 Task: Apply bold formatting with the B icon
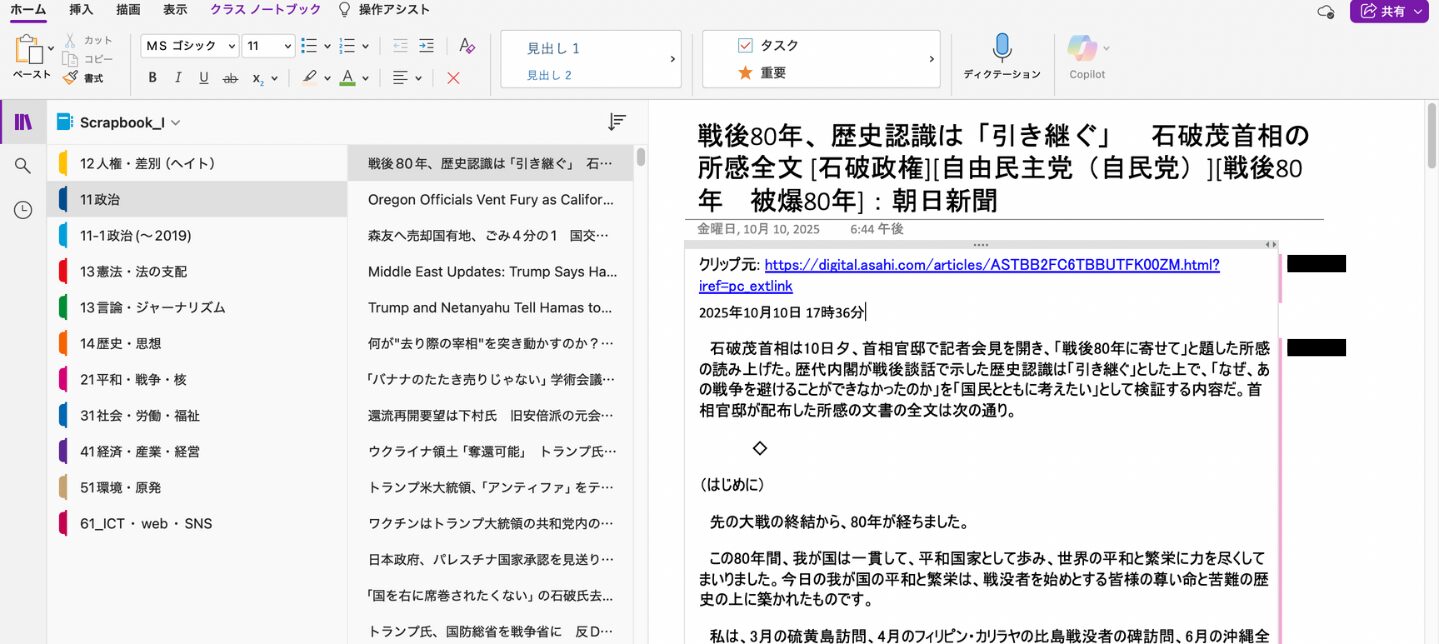[153, 78]
